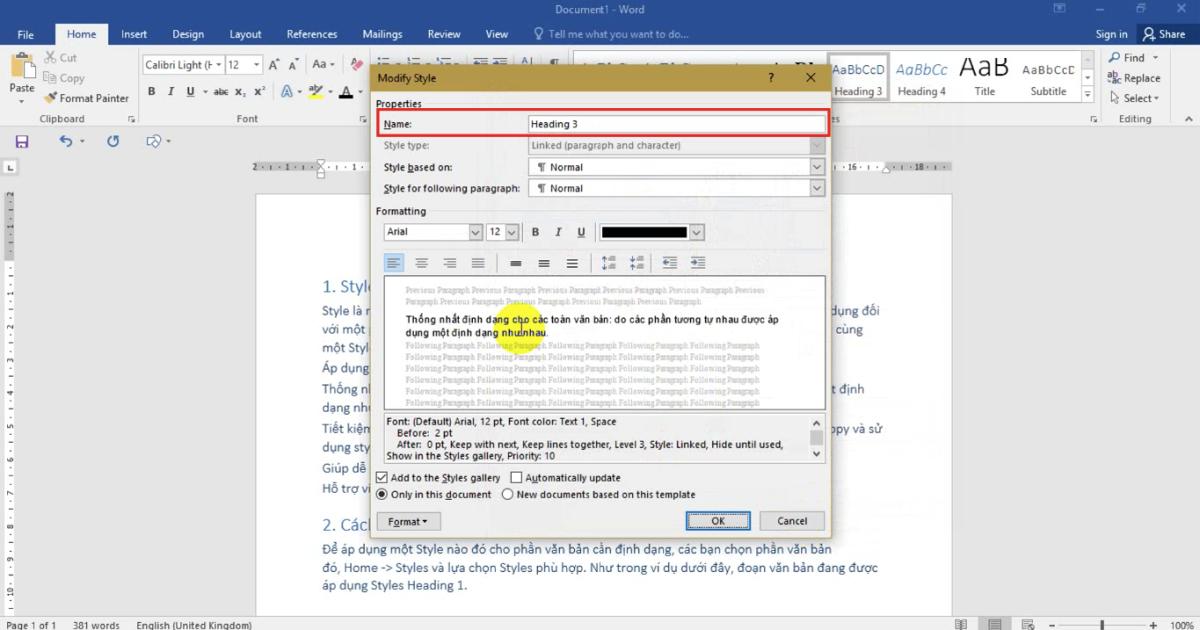Switch to the Design tab

(188, 34)
